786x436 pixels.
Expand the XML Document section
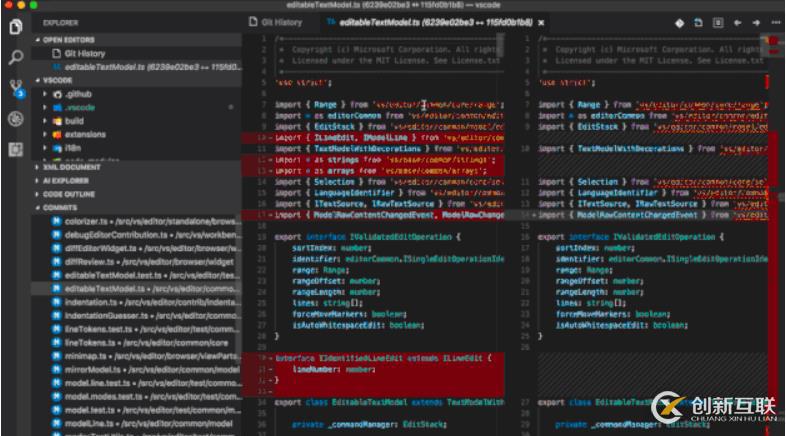coord(136,167)
